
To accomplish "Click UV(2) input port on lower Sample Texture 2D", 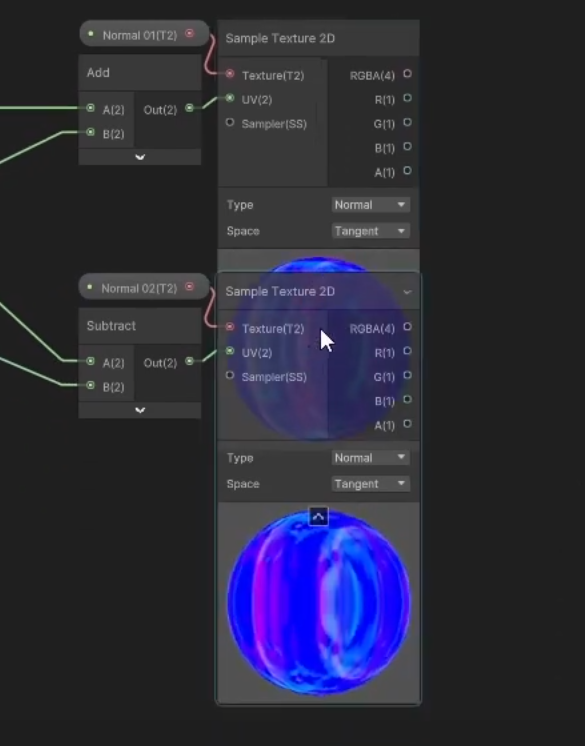I will (x=230, y=351).
